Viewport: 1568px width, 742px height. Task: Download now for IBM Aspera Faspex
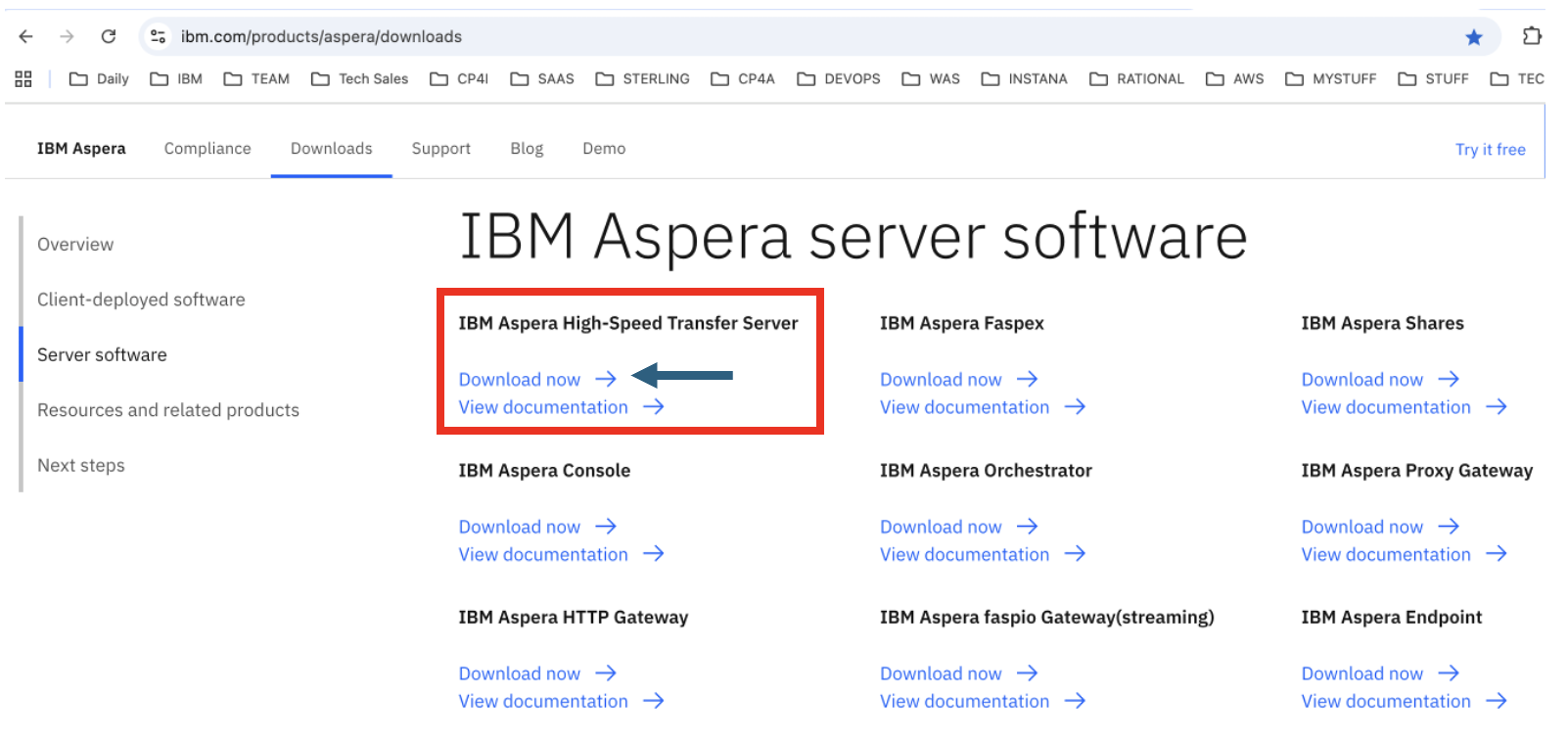(x=959, y=379)
